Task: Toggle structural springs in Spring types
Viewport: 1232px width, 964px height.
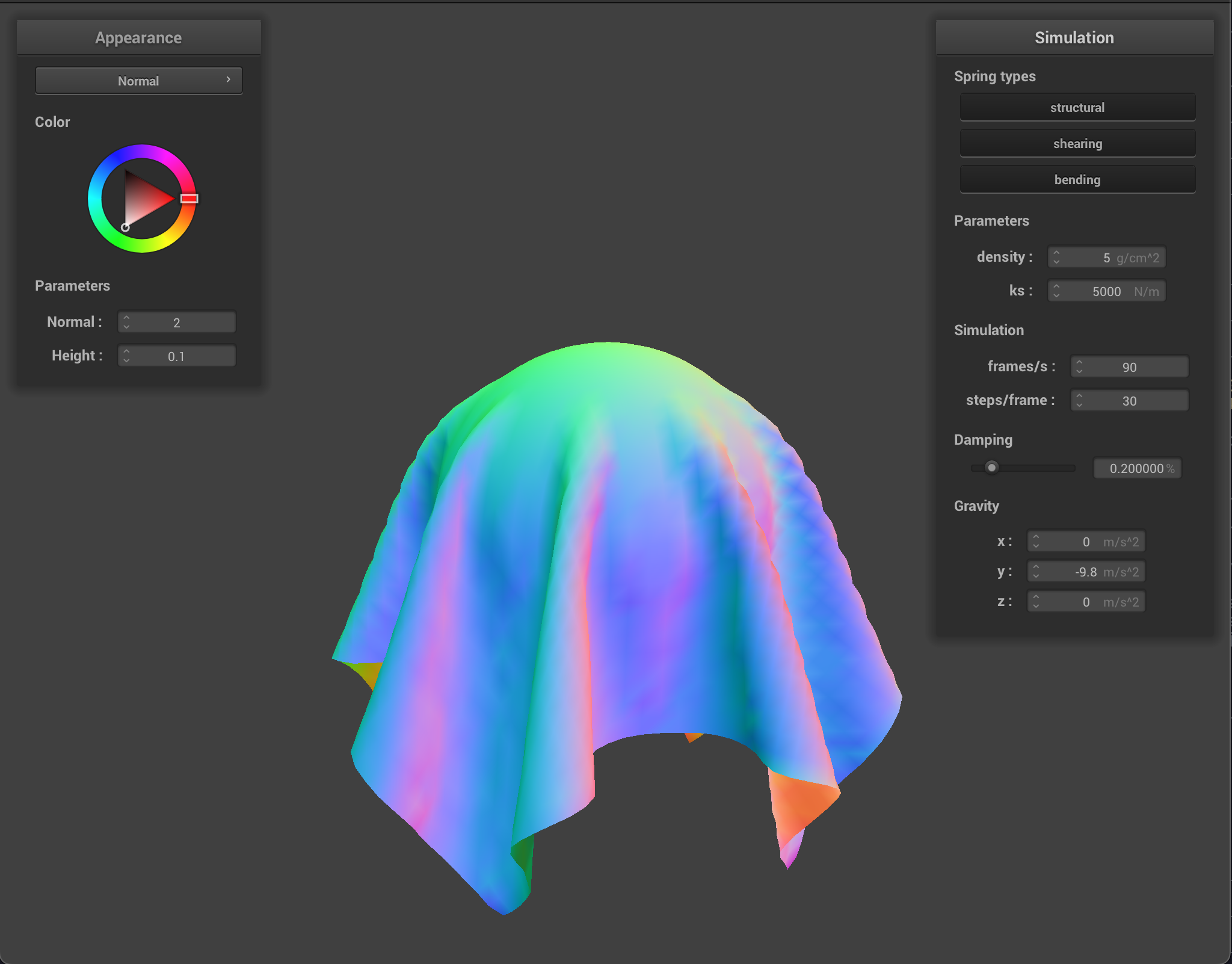Action: pyautogui.click(x=1077, y=107)
